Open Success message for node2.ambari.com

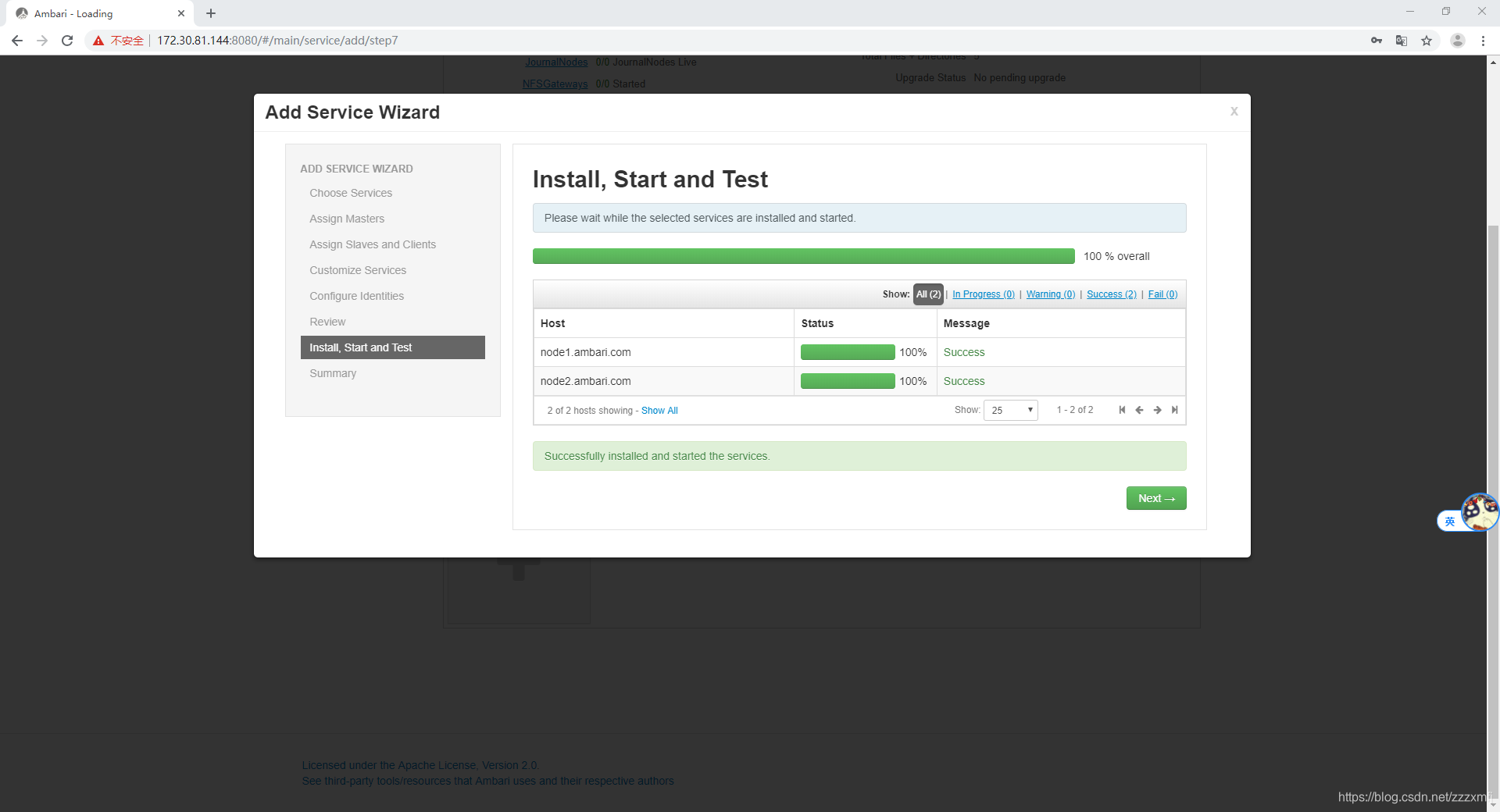click(964, 381)
